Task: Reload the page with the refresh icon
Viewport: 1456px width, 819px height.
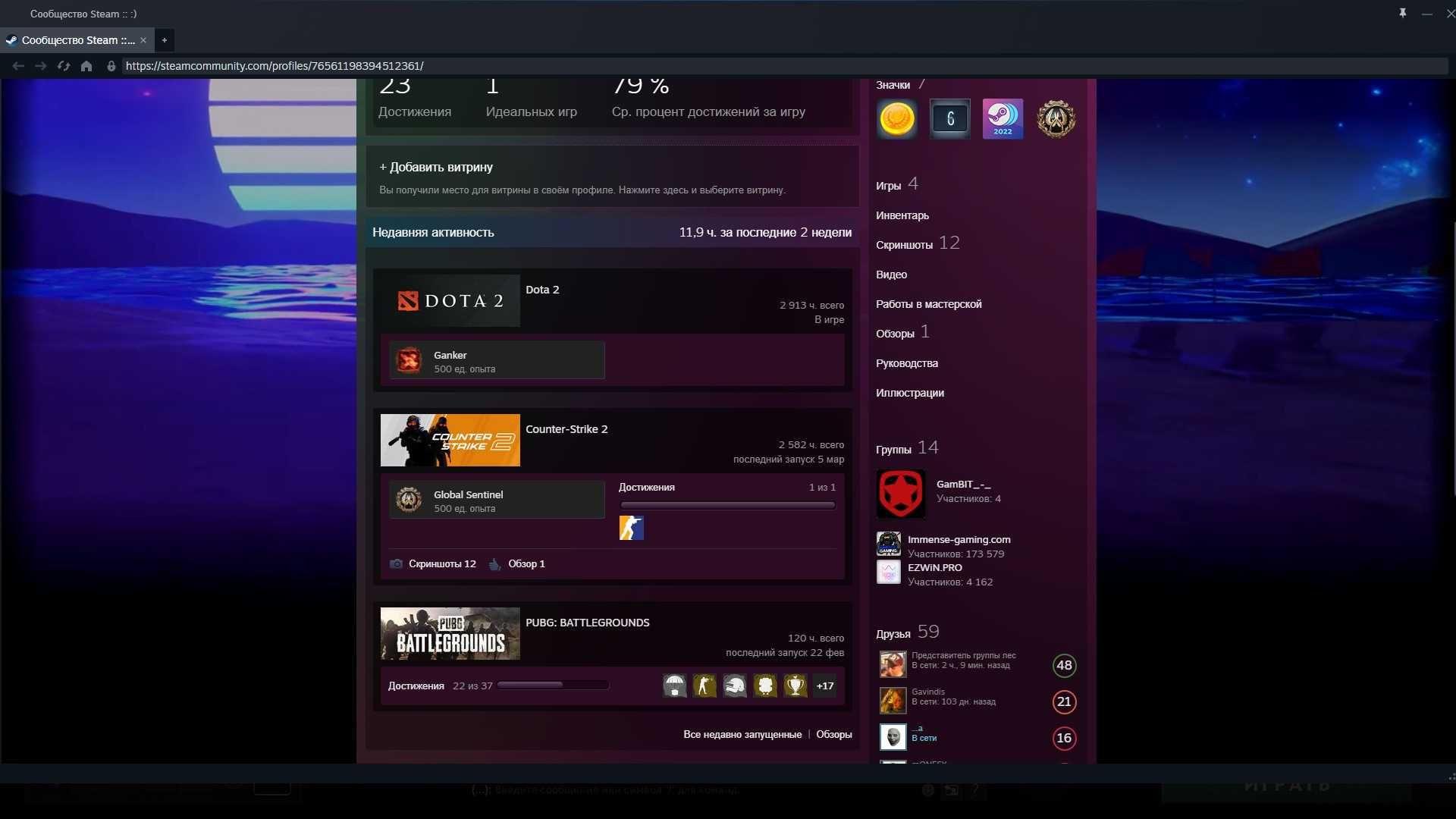Action: [x=64, y=66]
